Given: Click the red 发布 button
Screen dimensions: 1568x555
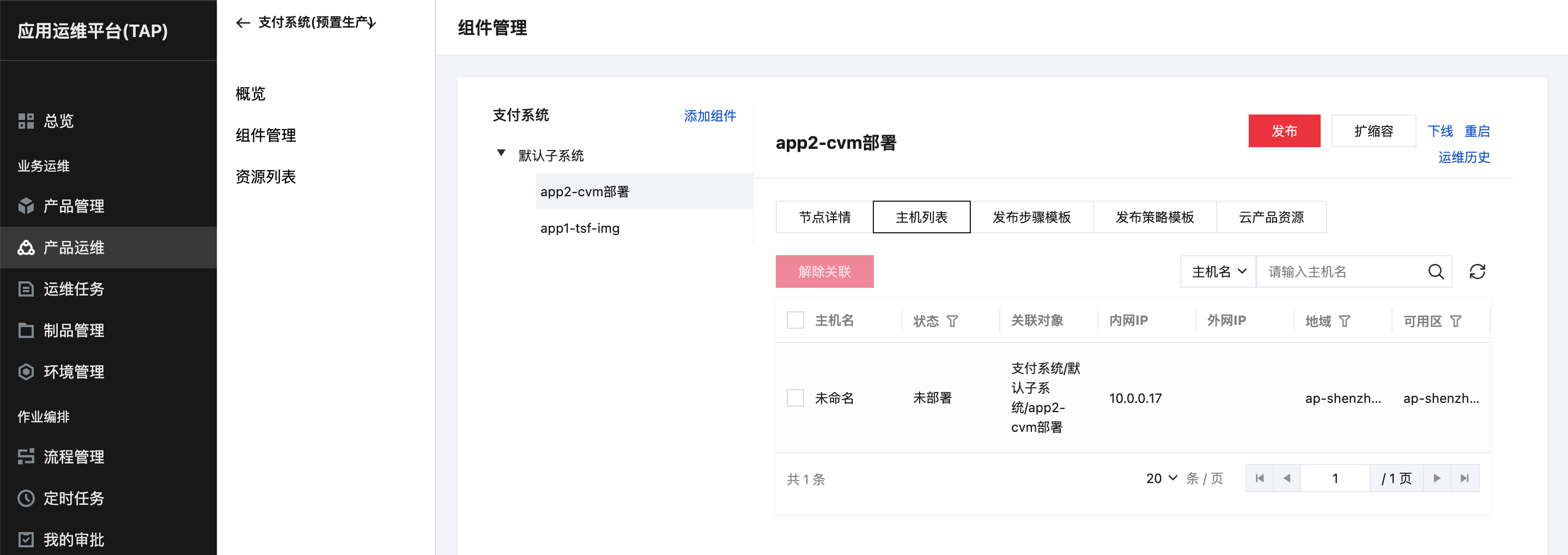Looking at the screenshot, I should click(1284, 131).
